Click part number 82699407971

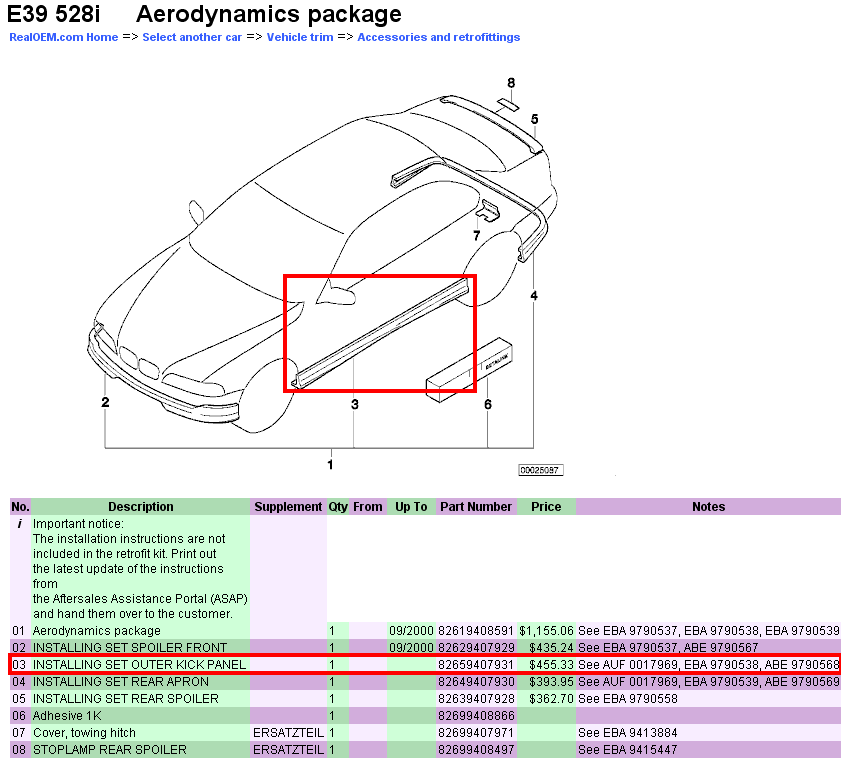[476, 733]
